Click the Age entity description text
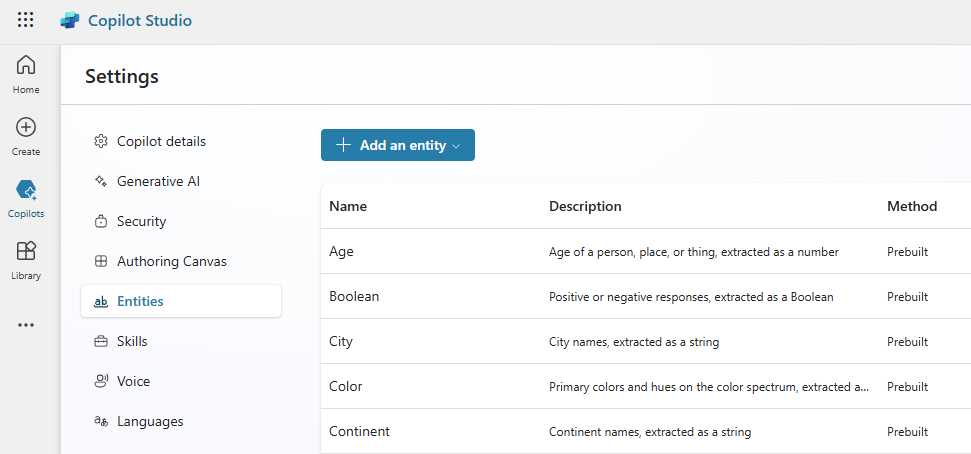The height and width of the screenshot is (454, 971). [694, 252]
